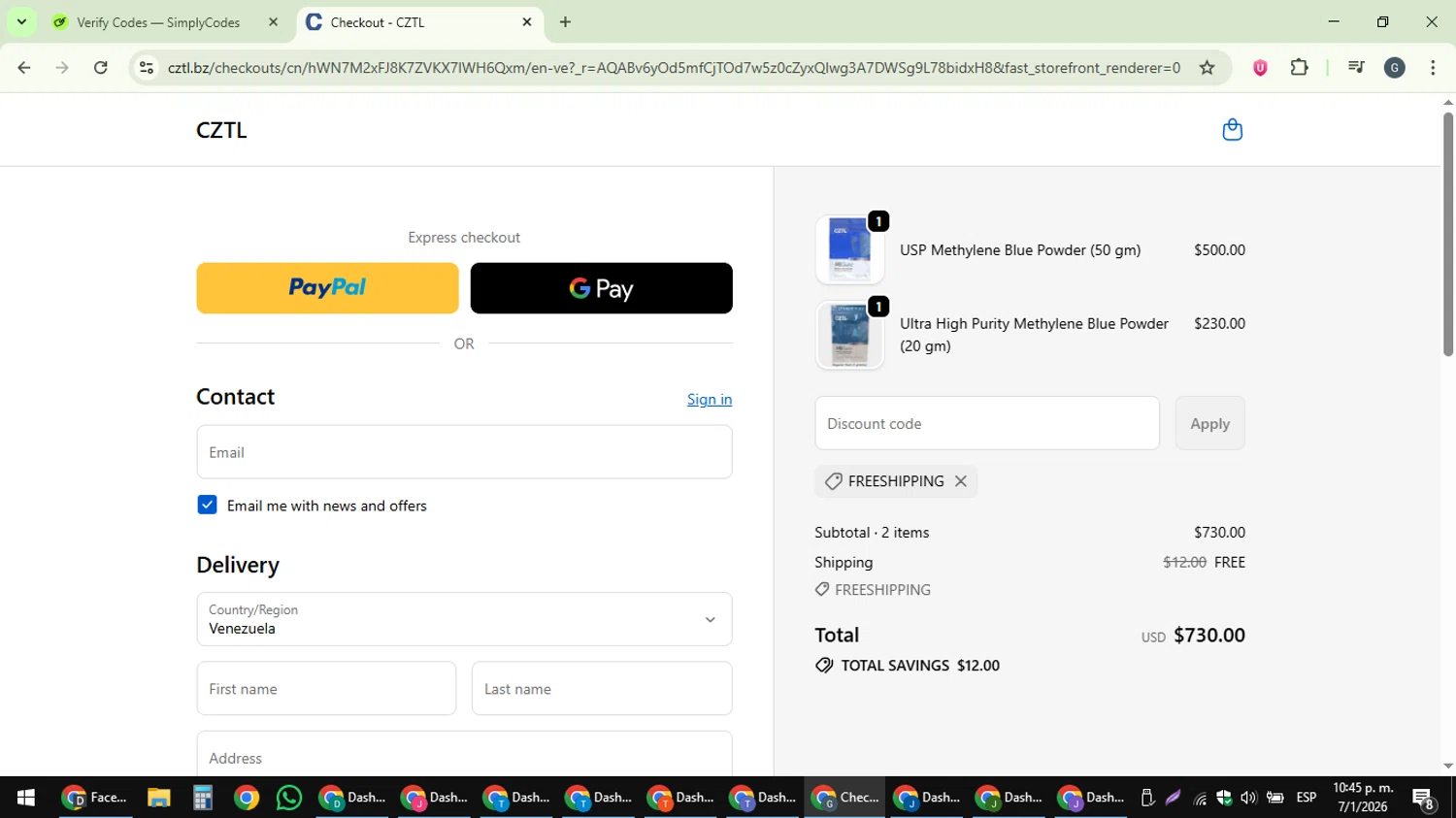This screenshot has width=1456, height=818.
Task: Click the scrollbar down arrow
Action: click(x=1447, y=767)
